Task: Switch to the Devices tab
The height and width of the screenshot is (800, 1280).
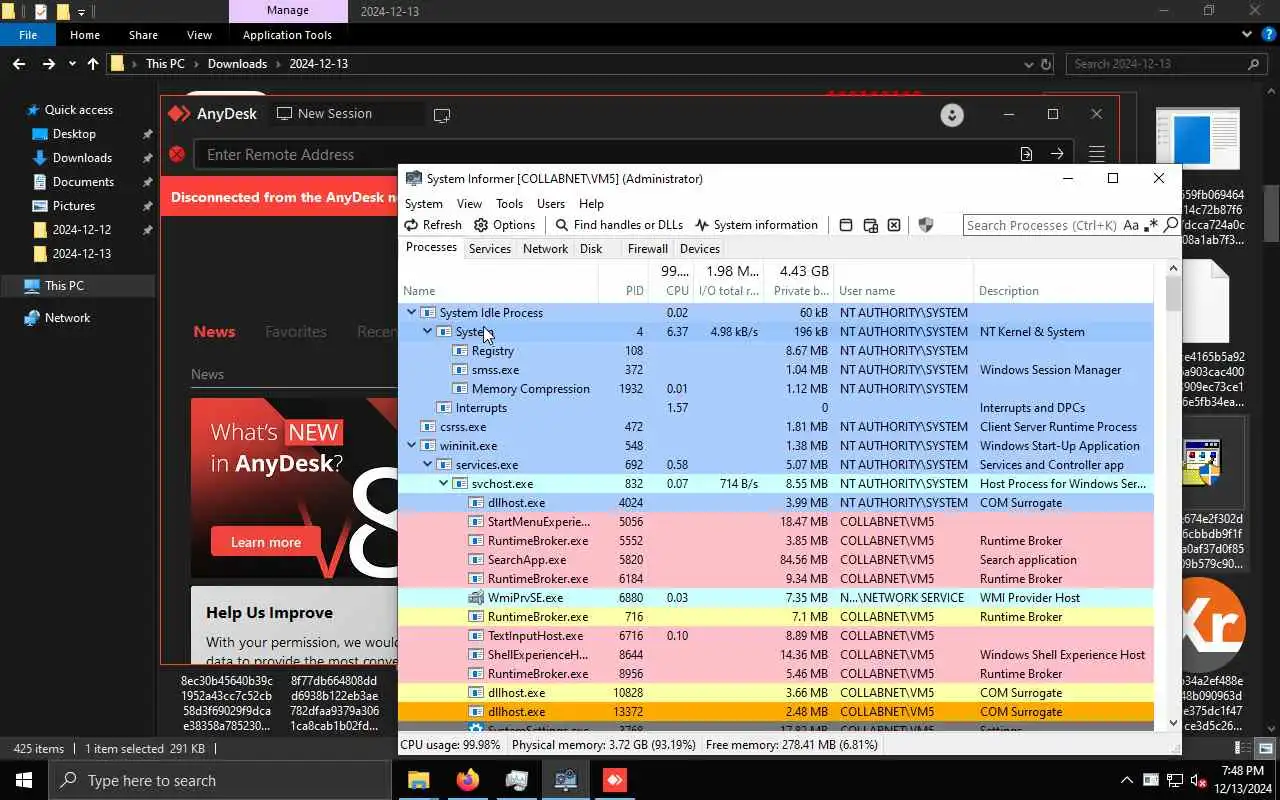Action: (700, 249)
